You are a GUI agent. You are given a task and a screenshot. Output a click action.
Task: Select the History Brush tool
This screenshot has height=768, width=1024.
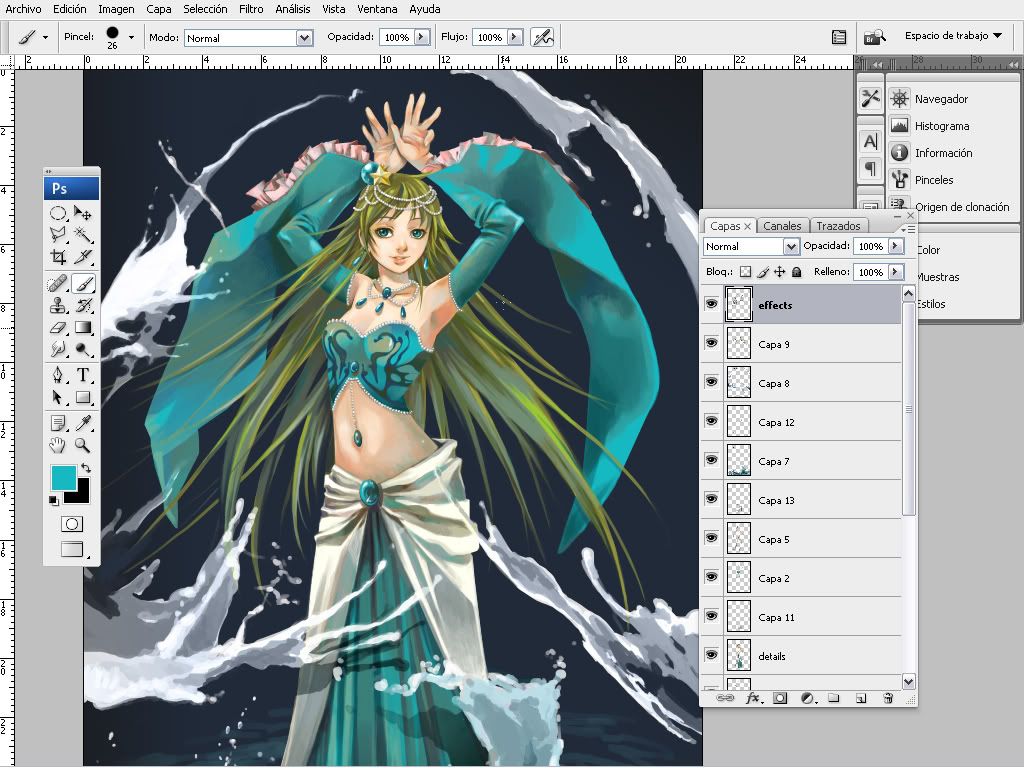click(83, 305)
